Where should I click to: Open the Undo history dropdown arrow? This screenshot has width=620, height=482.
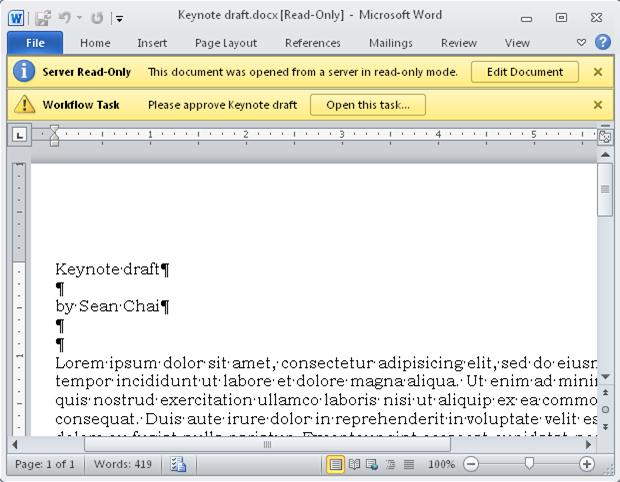79,18
